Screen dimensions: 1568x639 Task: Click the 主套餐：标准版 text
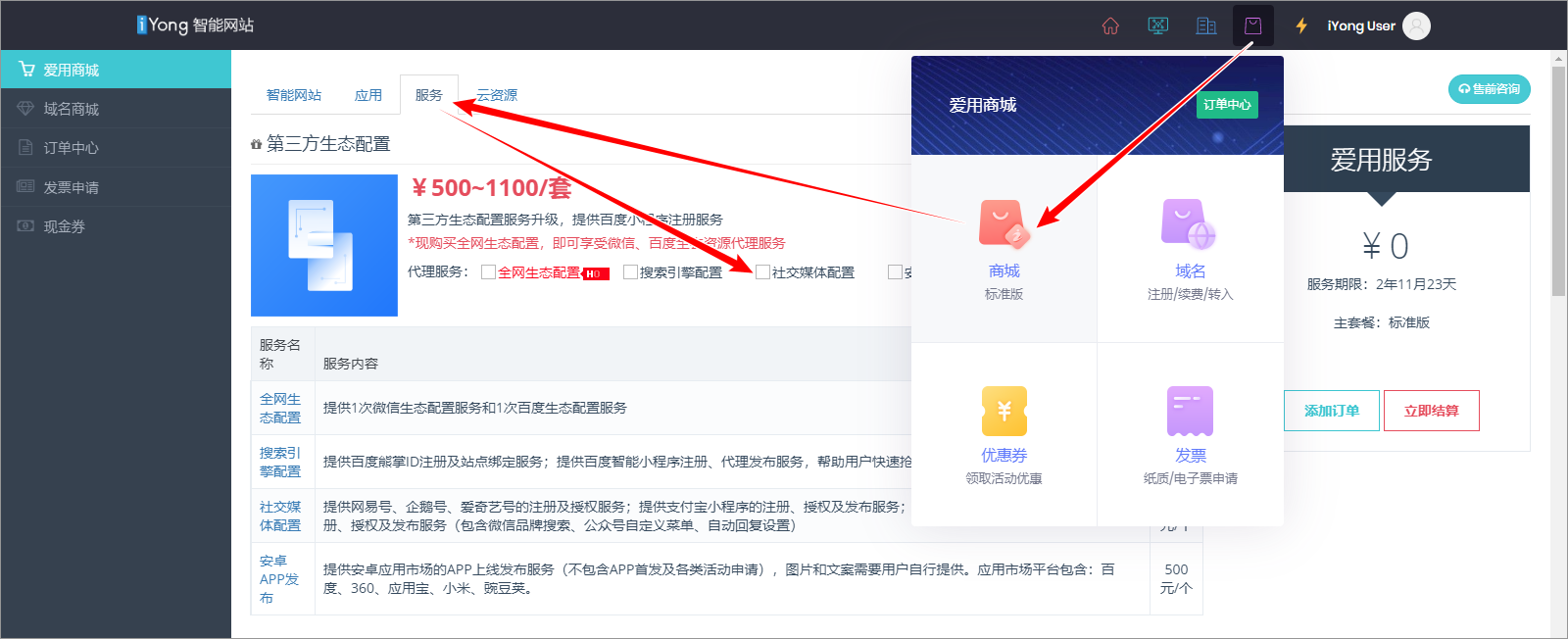click(x=1382, y=322)
